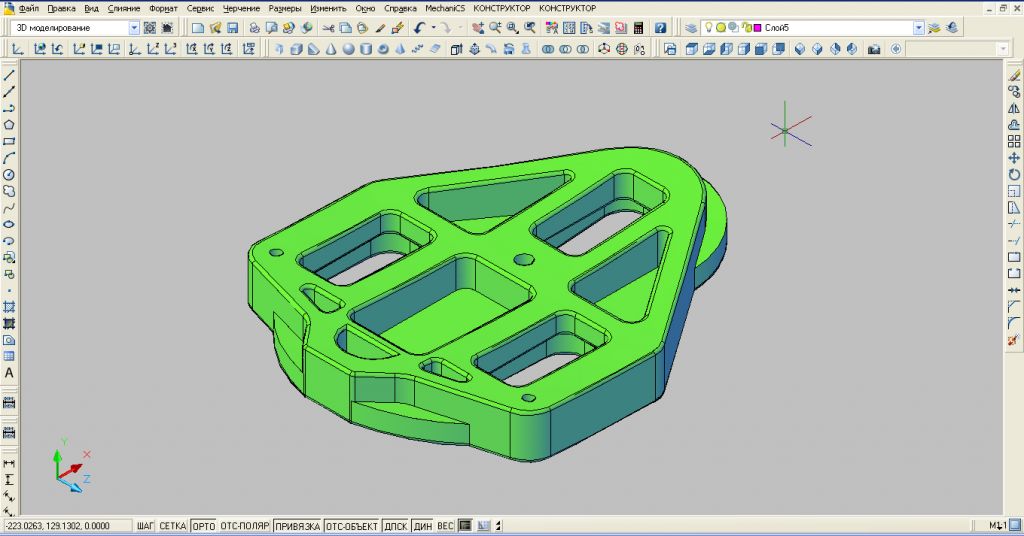The width and height of the screenshot is (1024, 536).
Task: Open the Слой5 layer dropdown list
Action: 919,28
